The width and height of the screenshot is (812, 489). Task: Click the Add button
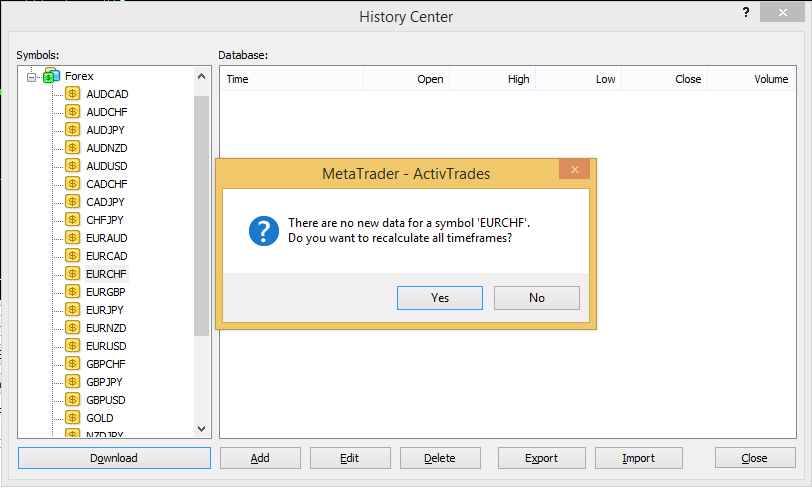[260, 458]
